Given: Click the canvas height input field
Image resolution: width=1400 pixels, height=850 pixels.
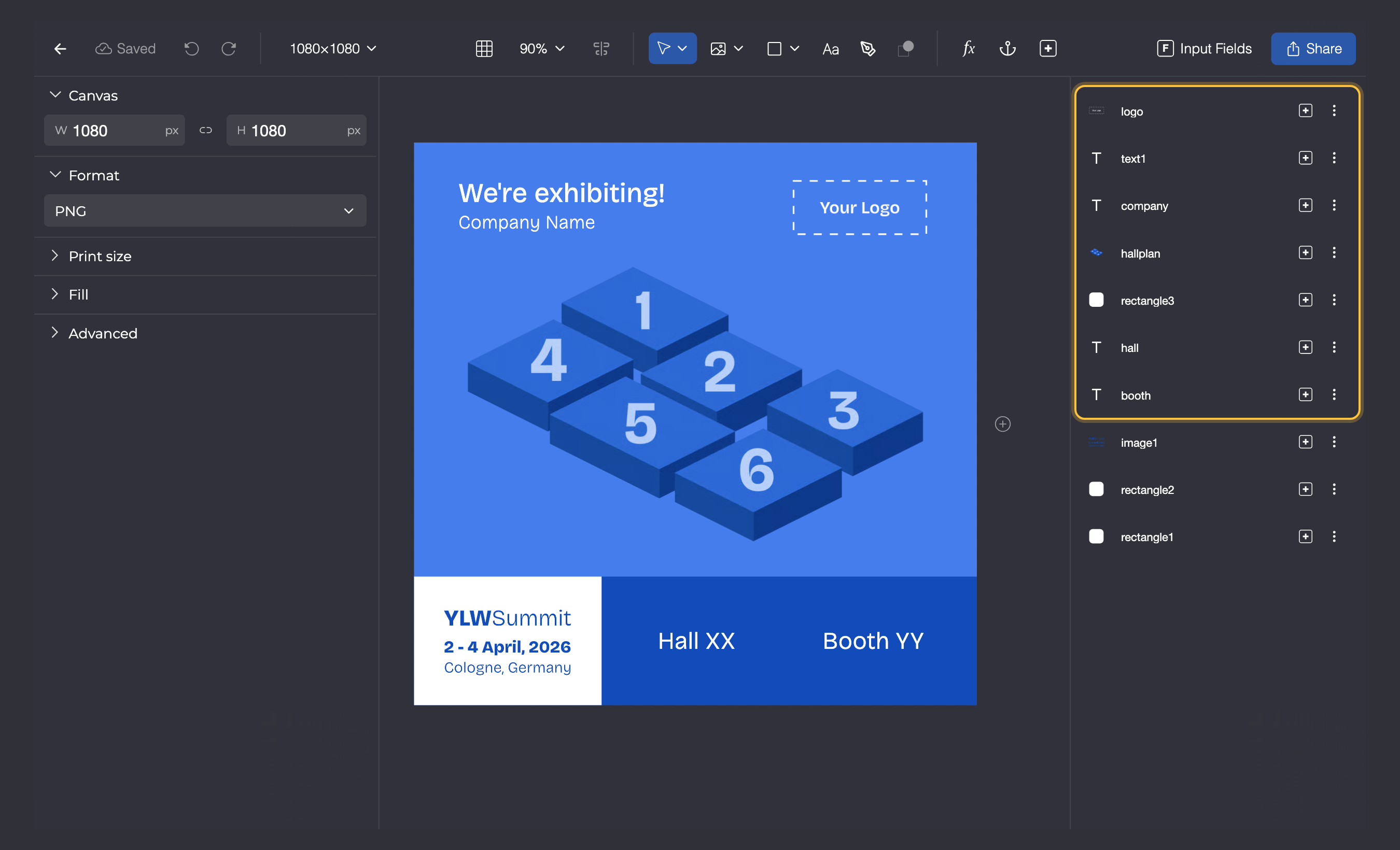Looking at the screenshot, I should click(296, 131).
